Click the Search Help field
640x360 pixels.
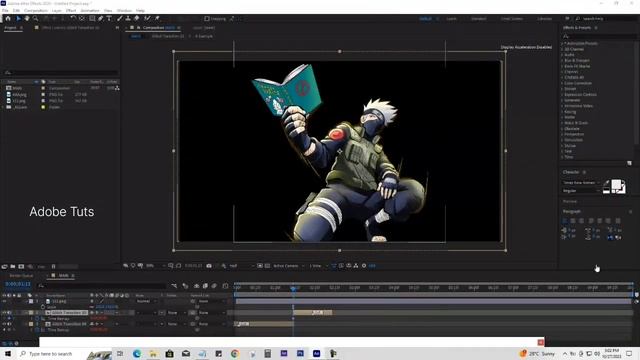point(606,19)
